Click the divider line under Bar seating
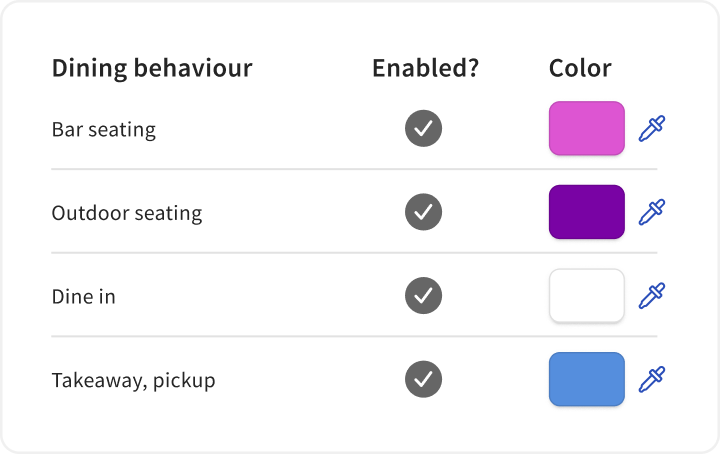The height and width of the screenshot is (454, 720). tap(360, 170)
